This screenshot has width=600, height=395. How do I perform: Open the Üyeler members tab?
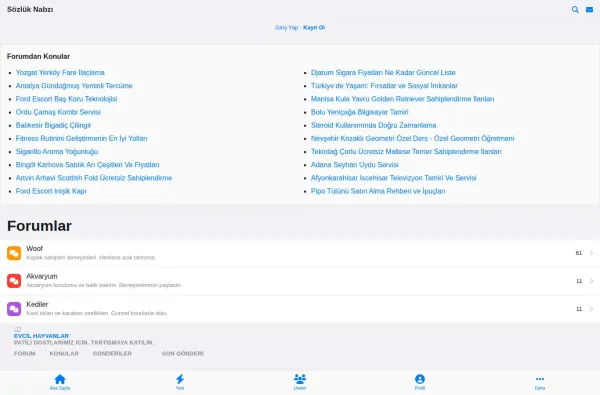300,382
